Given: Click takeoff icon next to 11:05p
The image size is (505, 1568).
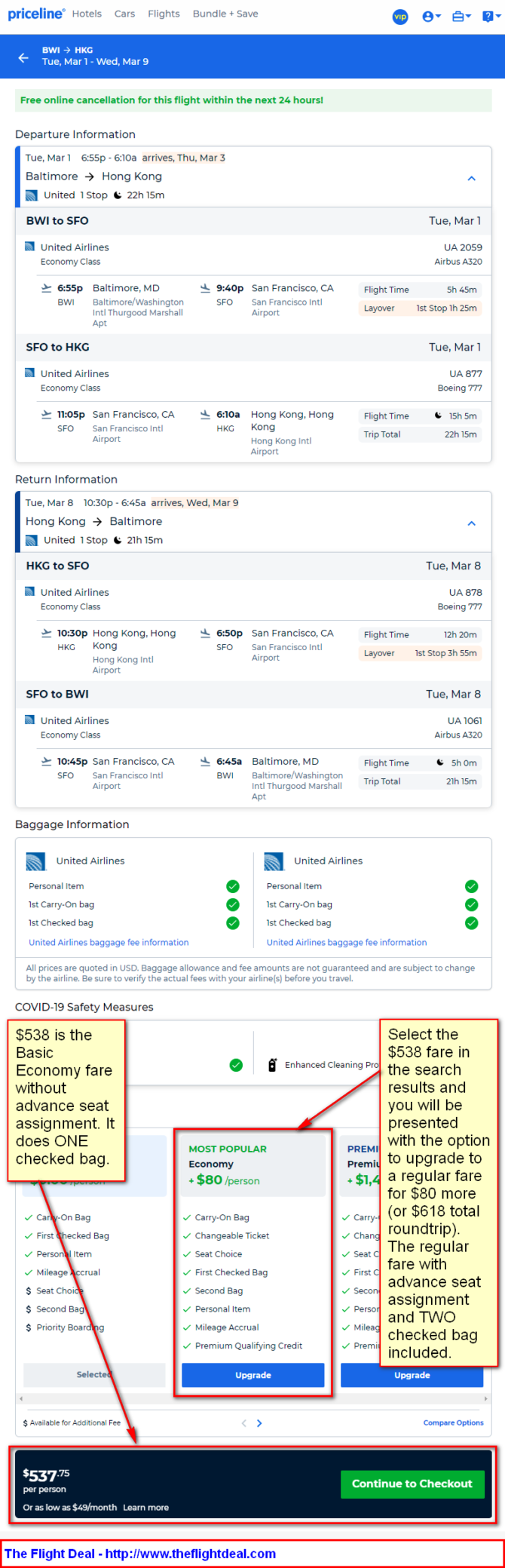Looking at the screenshot, I should click(x=47, y=414).
